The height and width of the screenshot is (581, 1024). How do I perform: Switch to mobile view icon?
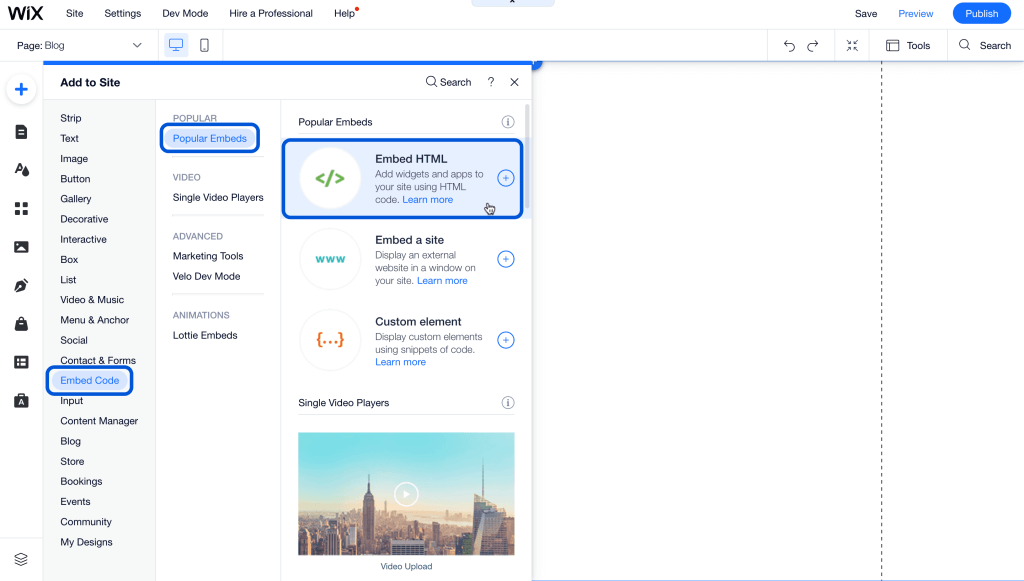204,45
